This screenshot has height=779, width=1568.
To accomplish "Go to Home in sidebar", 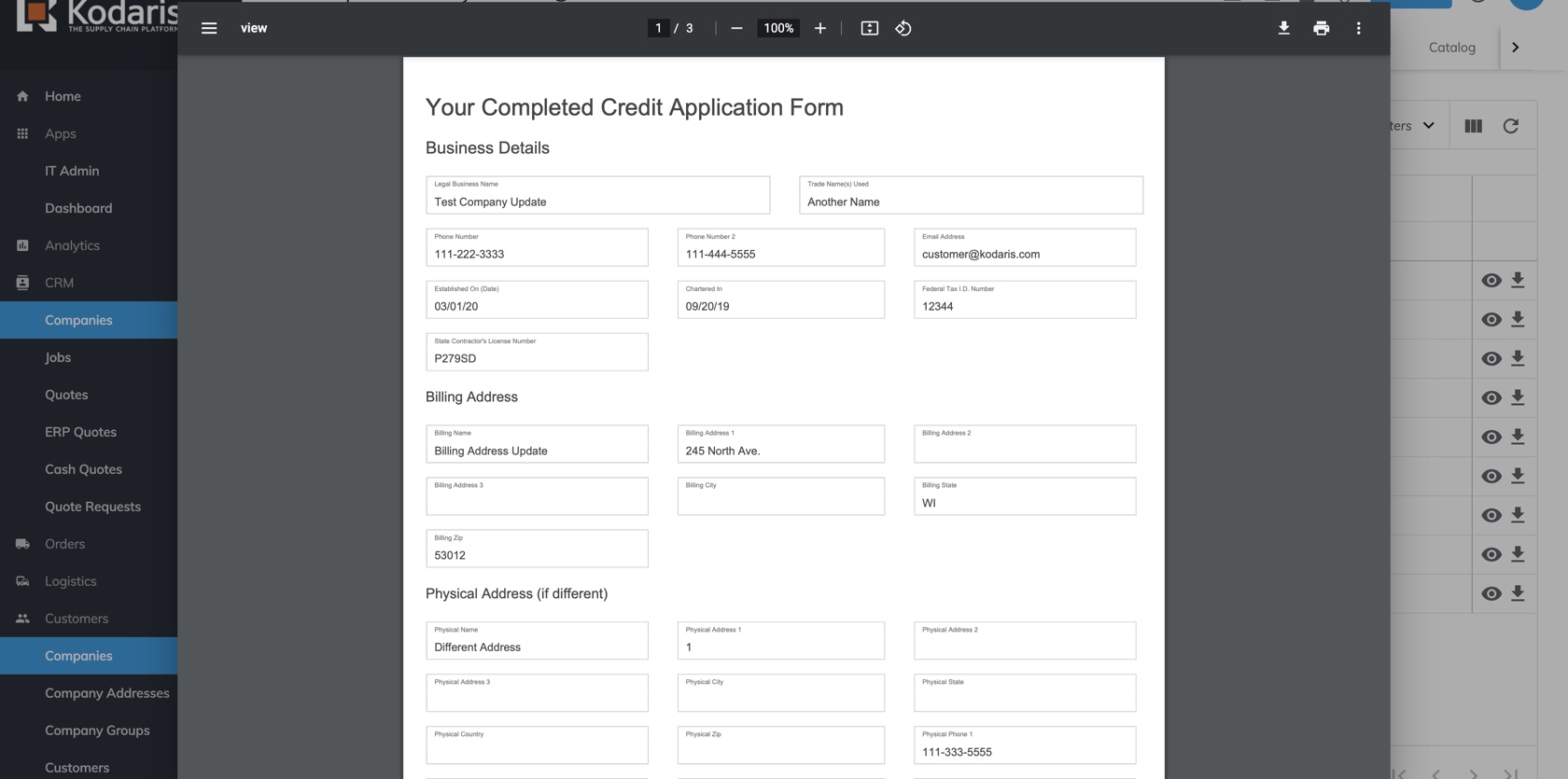I will pyautogui.click(x=63, y=96).
